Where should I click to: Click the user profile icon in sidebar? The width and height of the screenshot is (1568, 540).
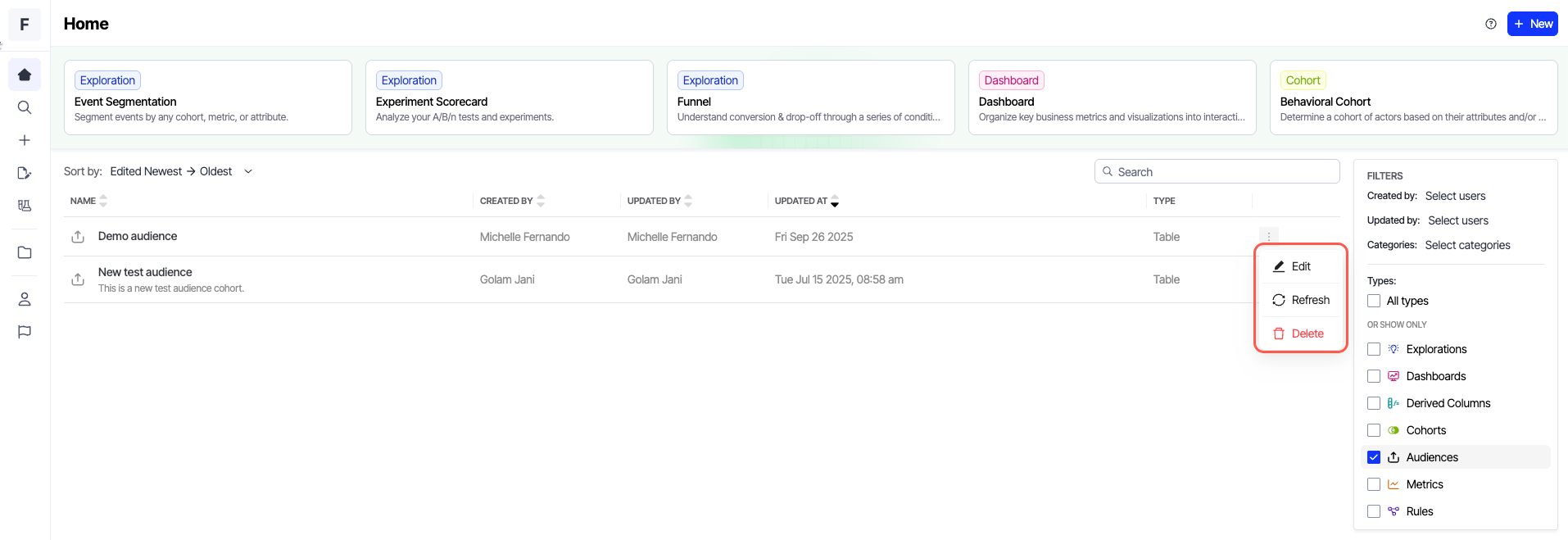tap(25, 299)
